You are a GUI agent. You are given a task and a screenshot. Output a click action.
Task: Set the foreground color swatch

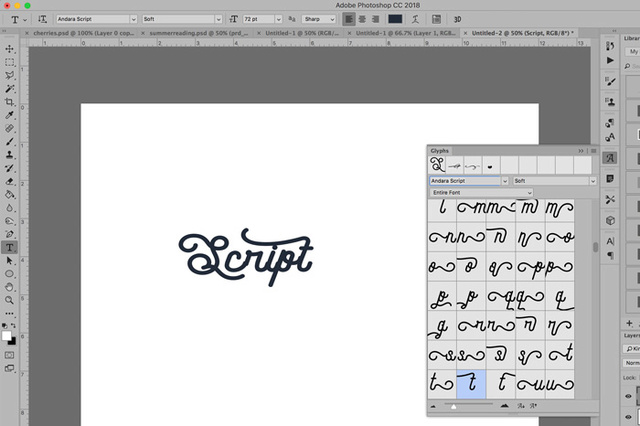pyautogui.click(x=7, y=336)
